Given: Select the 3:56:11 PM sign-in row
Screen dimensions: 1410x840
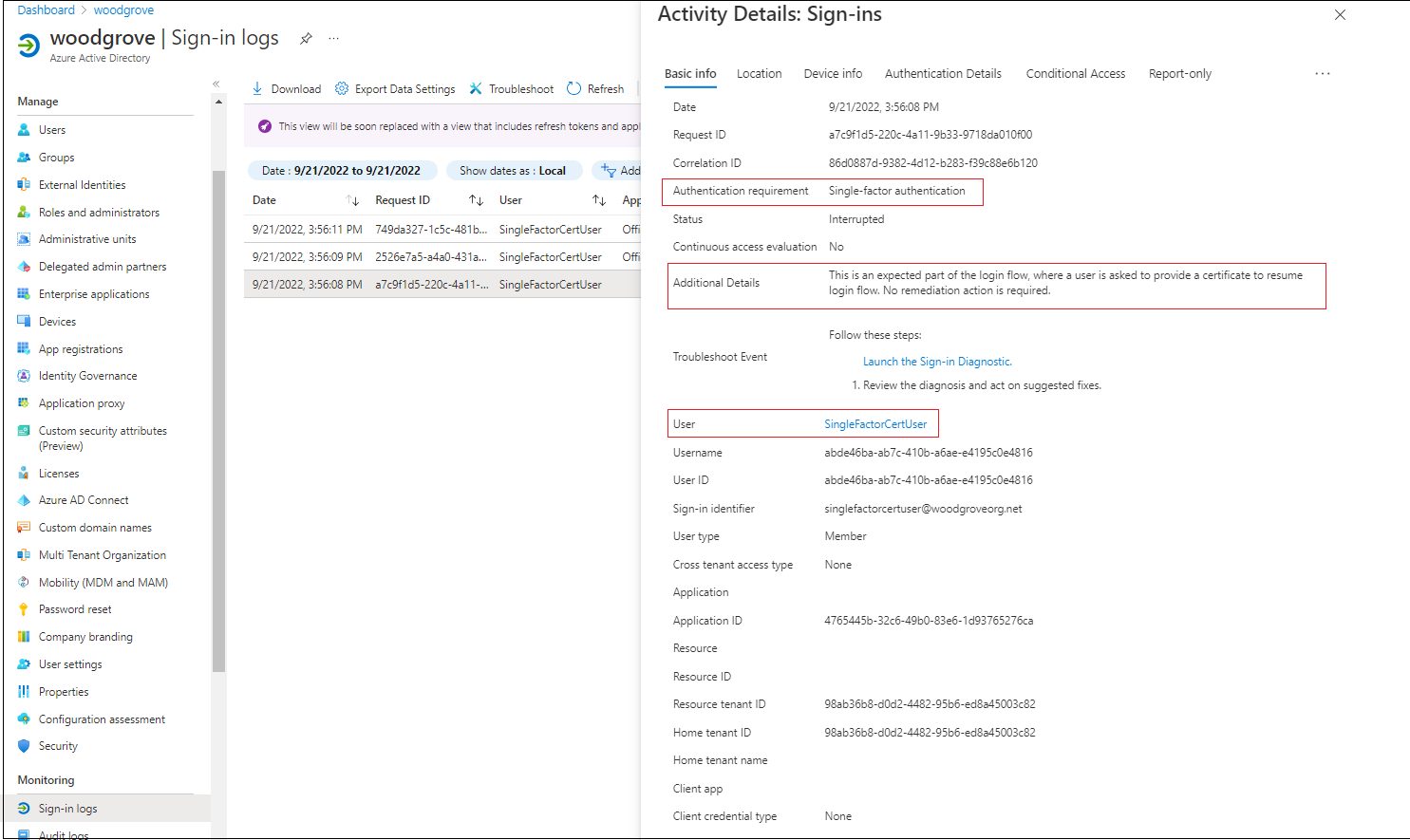Looking at the screenshot, I should (442, 230).
